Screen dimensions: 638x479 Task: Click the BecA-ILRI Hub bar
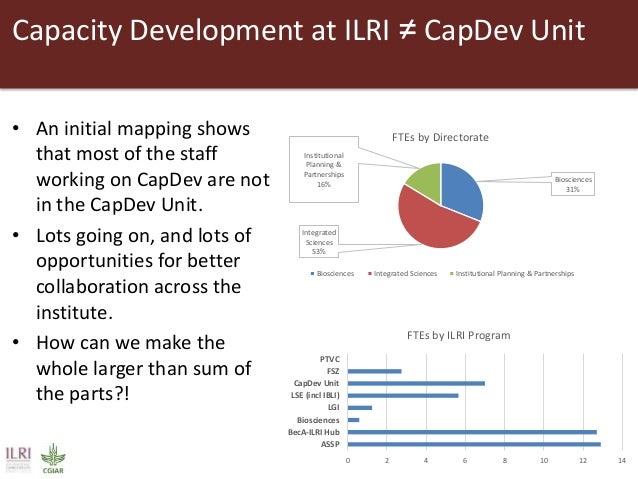click(472, 432)
